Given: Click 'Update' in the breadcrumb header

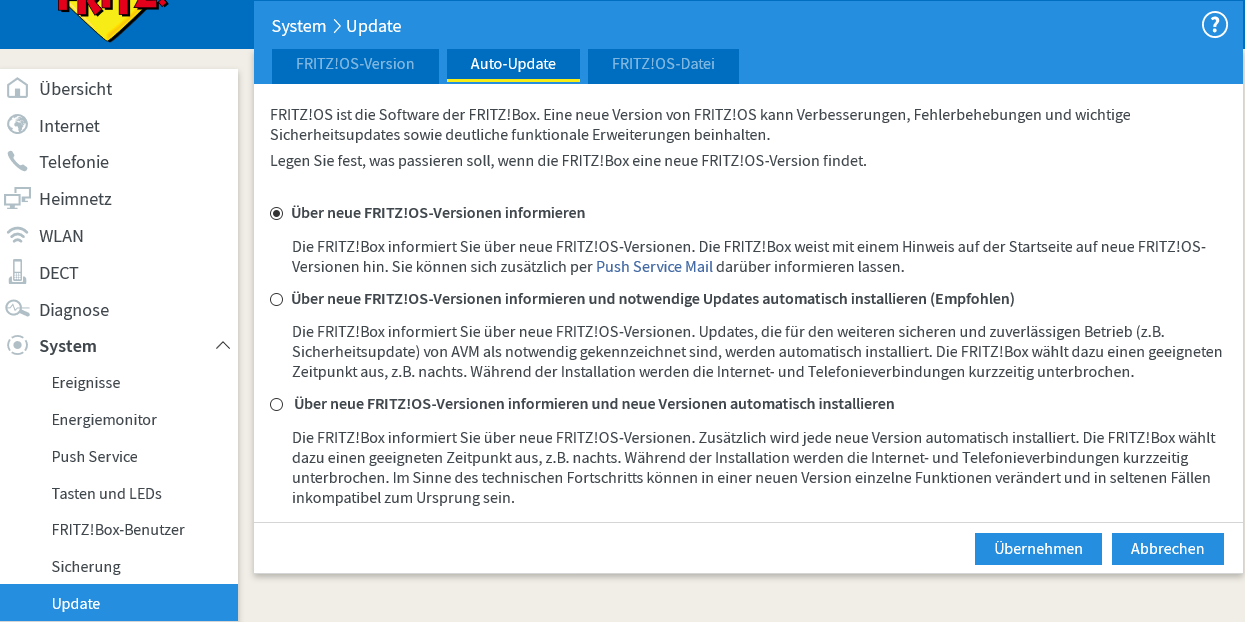Looking at the screenshot, I should (x=374, y=26).
